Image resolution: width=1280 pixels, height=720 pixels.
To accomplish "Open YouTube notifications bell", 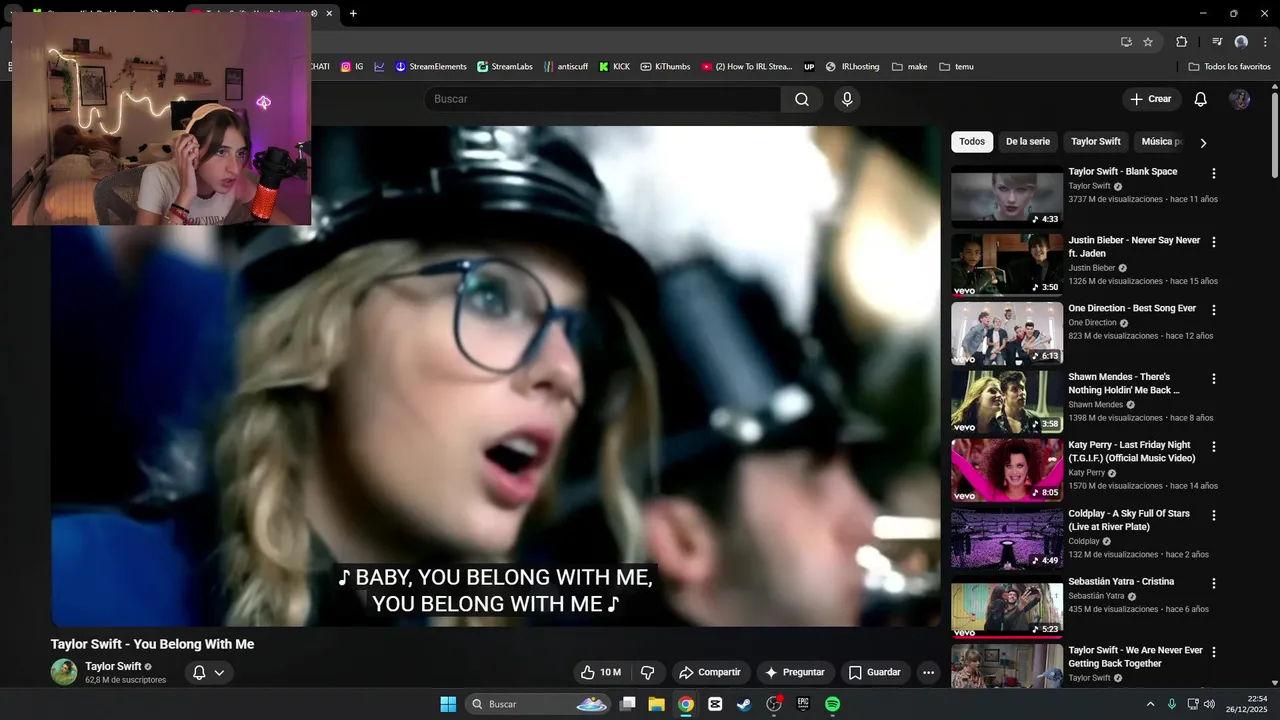I will [x=1201, y=99].
